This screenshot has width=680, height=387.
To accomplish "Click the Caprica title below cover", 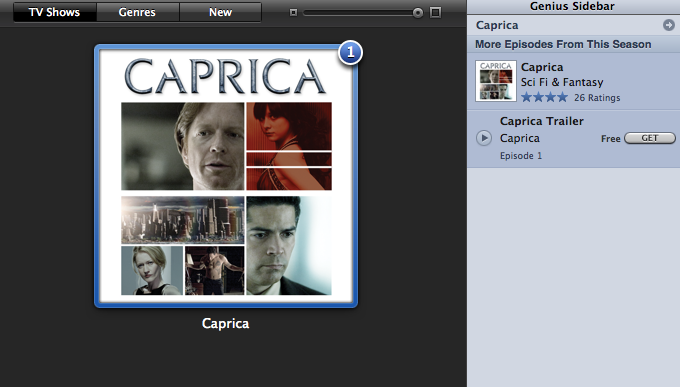I will [226, 324].
